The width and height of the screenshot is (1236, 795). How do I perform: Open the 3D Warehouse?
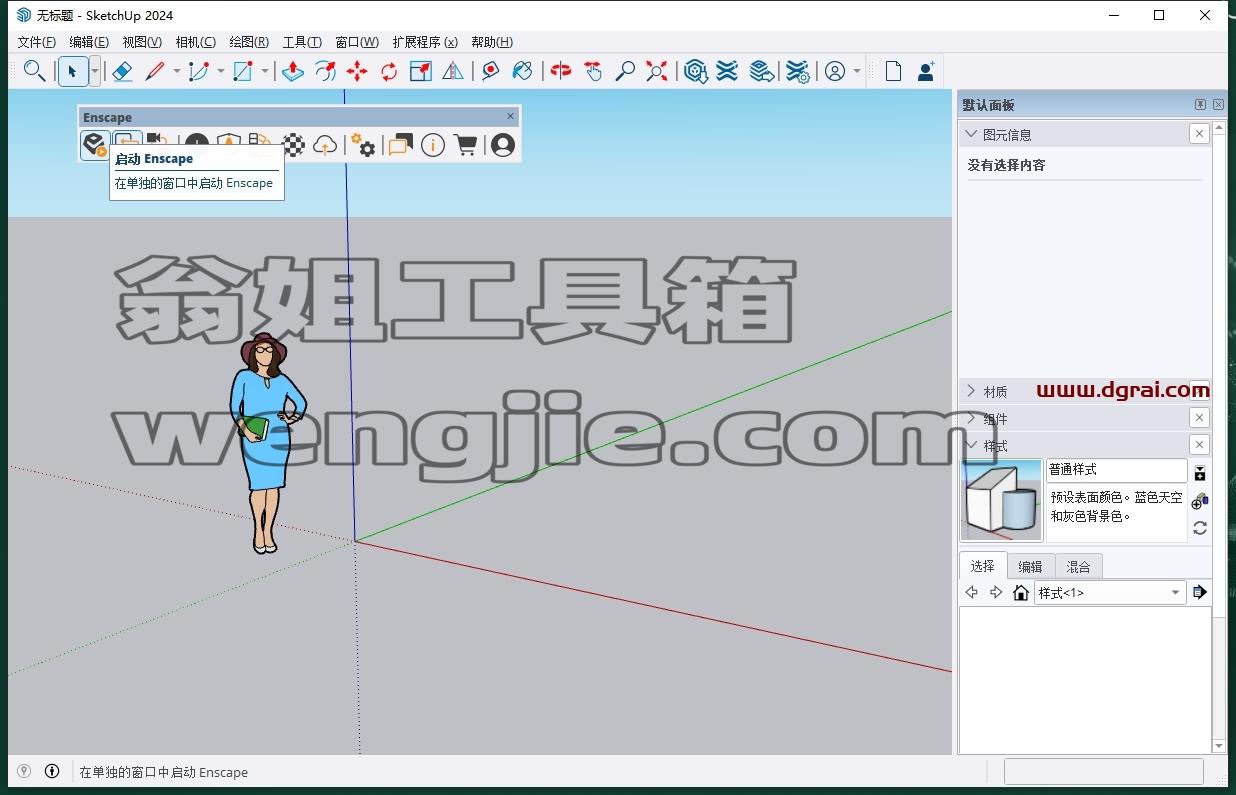coord(696,71)
